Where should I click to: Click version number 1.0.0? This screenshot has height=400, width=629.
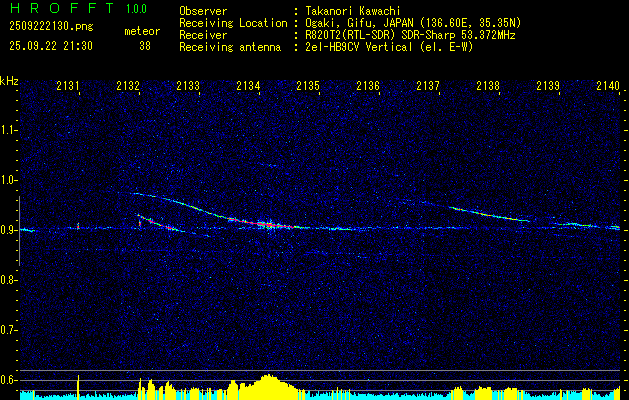coord(136,9)
